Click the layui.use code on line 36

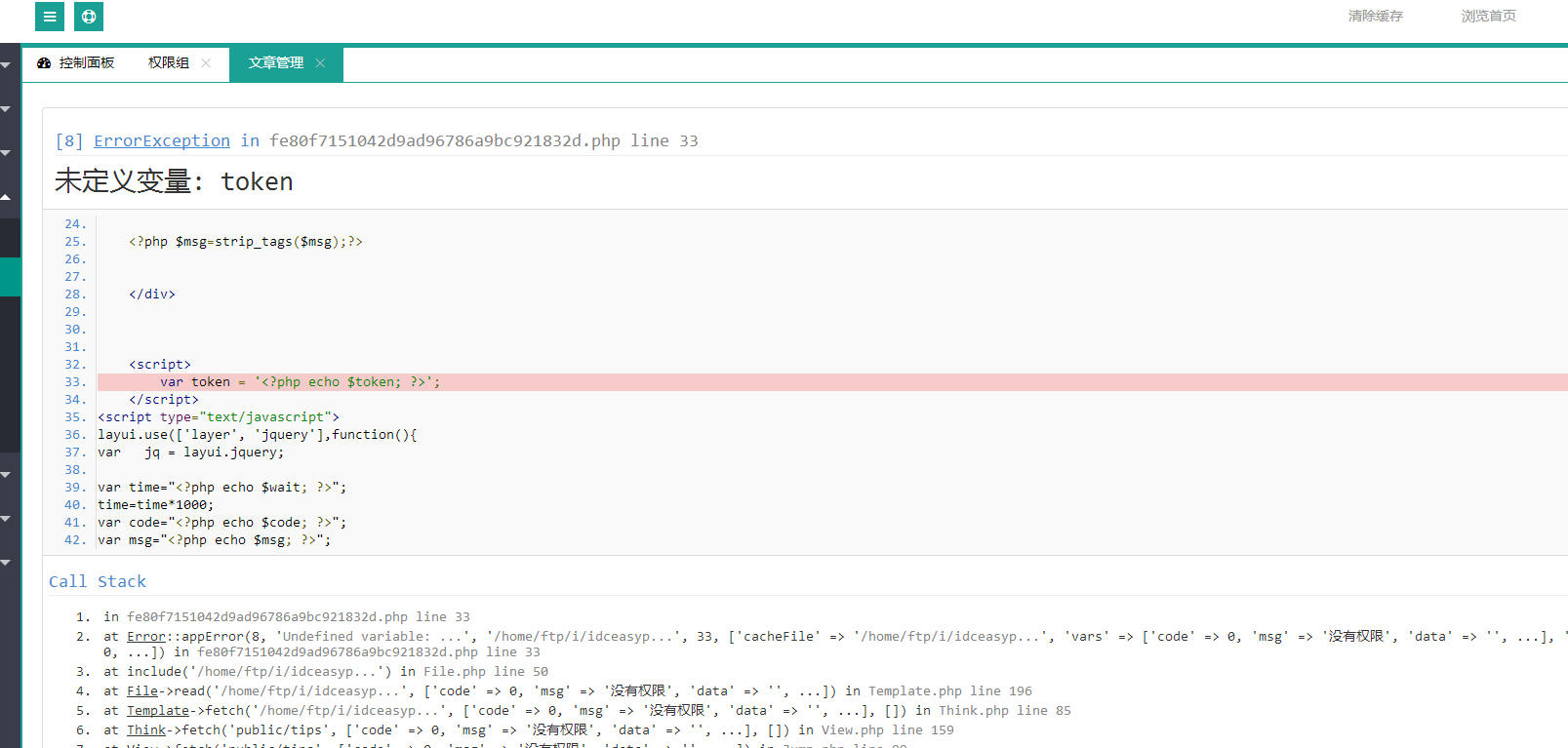(x=258, y=435)
